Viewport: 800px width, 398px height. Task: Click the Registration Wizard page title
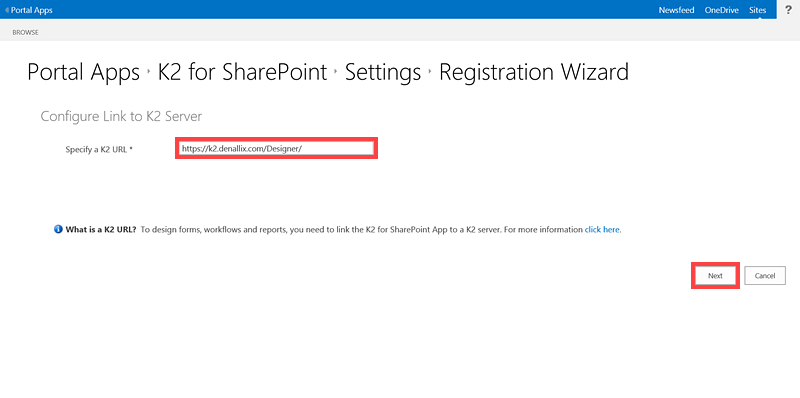coord(534,72)
